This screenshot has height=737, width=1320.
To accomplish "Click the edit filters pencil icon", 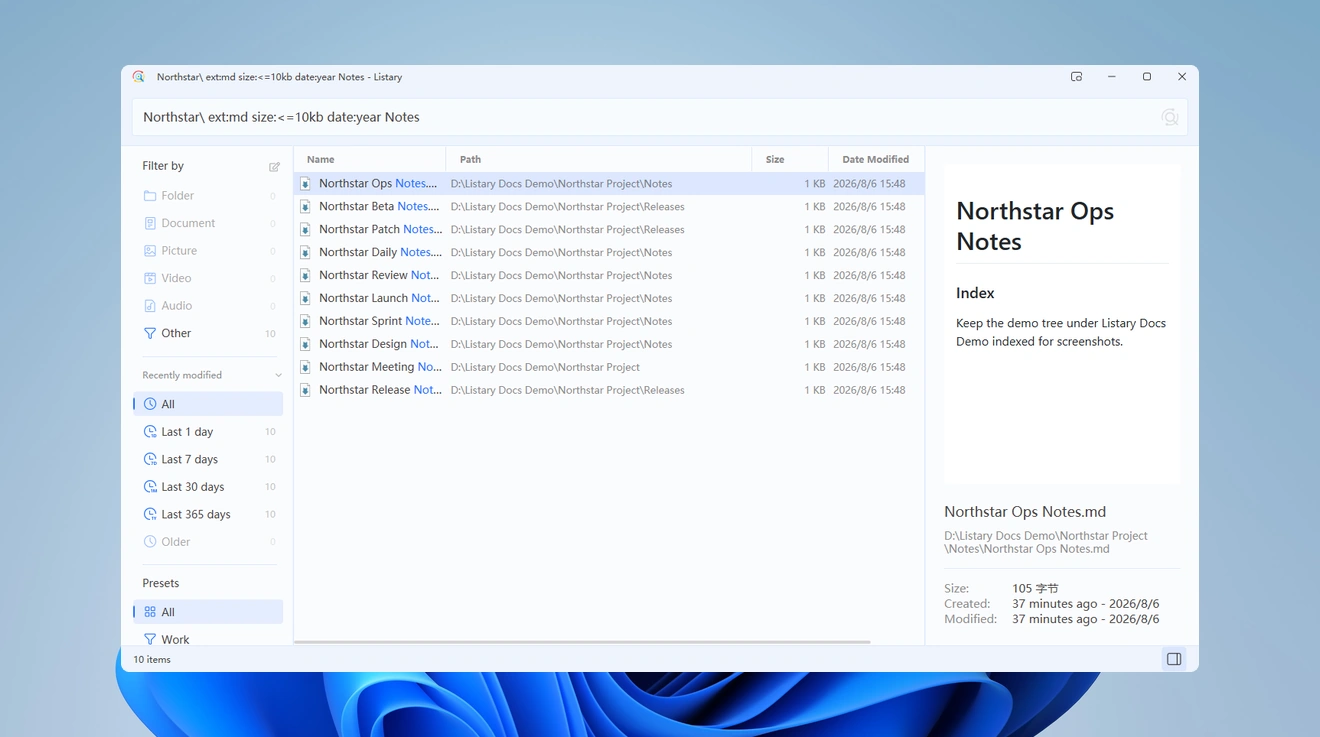I will [274, 167].
